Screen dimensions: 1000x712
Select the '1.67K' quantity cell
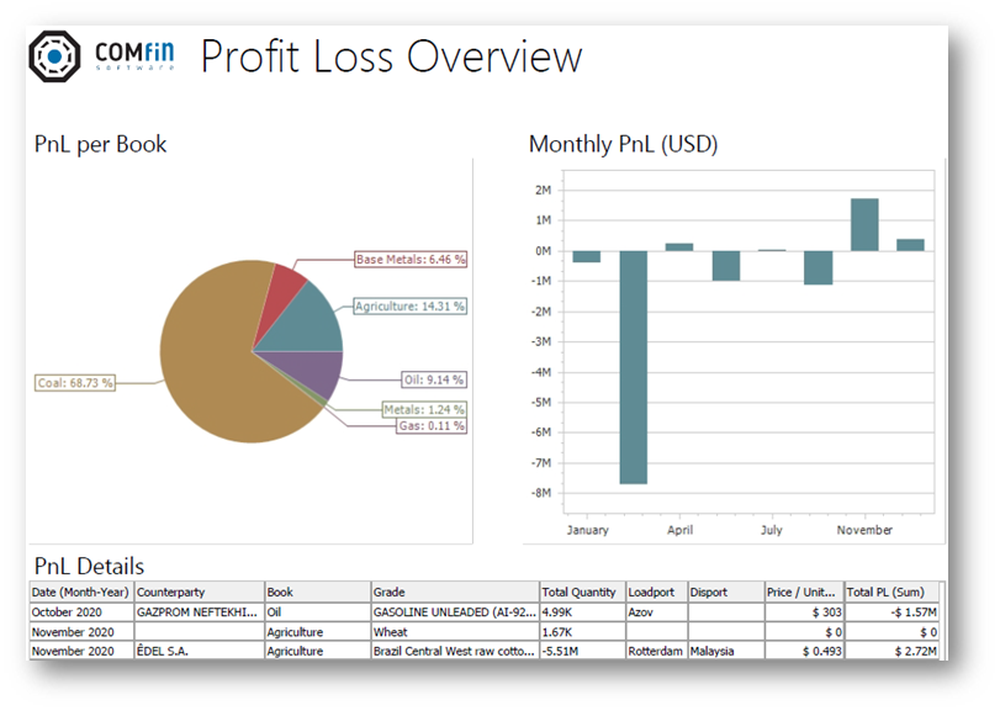pos(582,632)
